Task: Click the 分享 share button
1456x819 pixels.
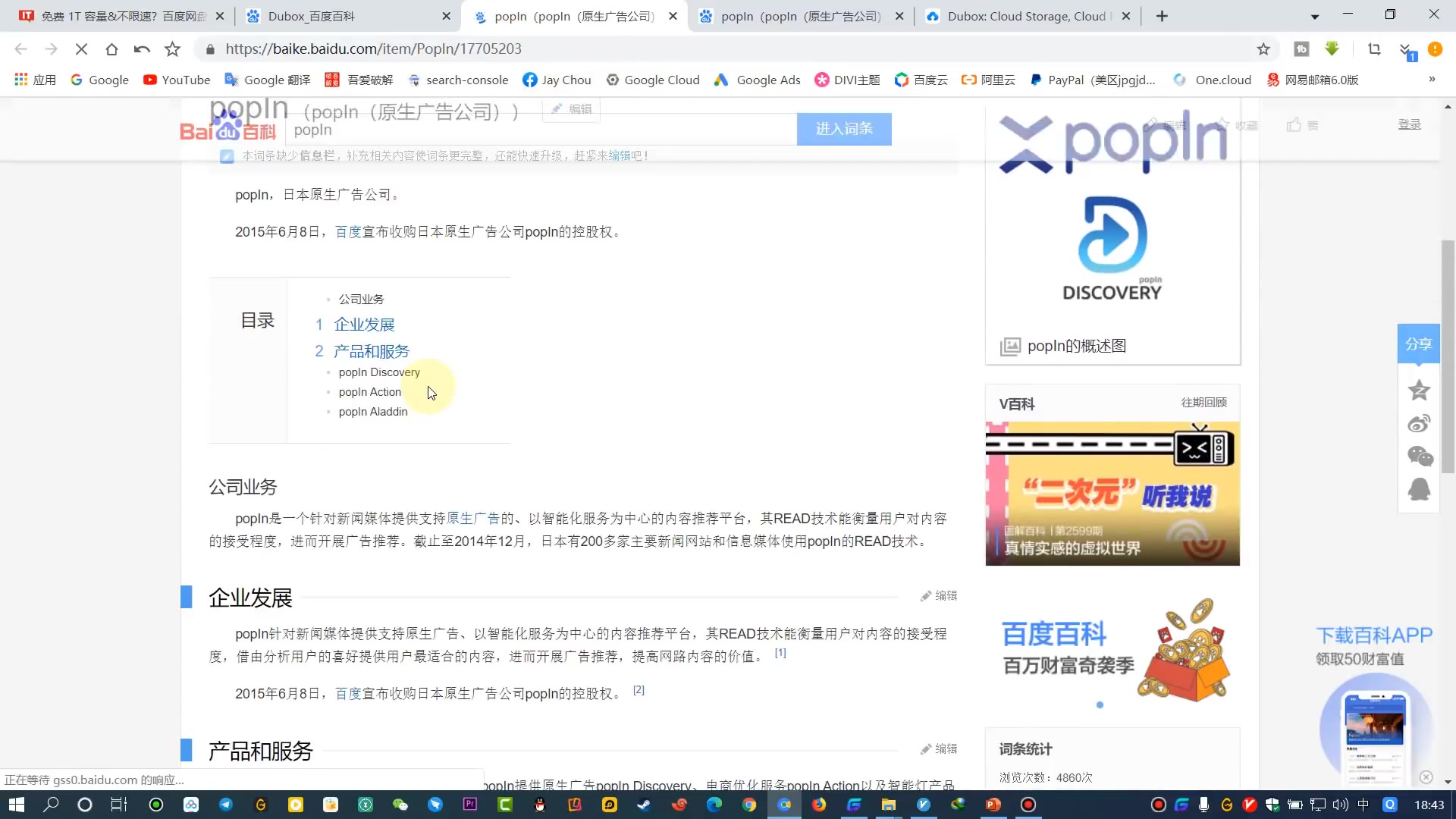Action: [x=1418, y=344]
